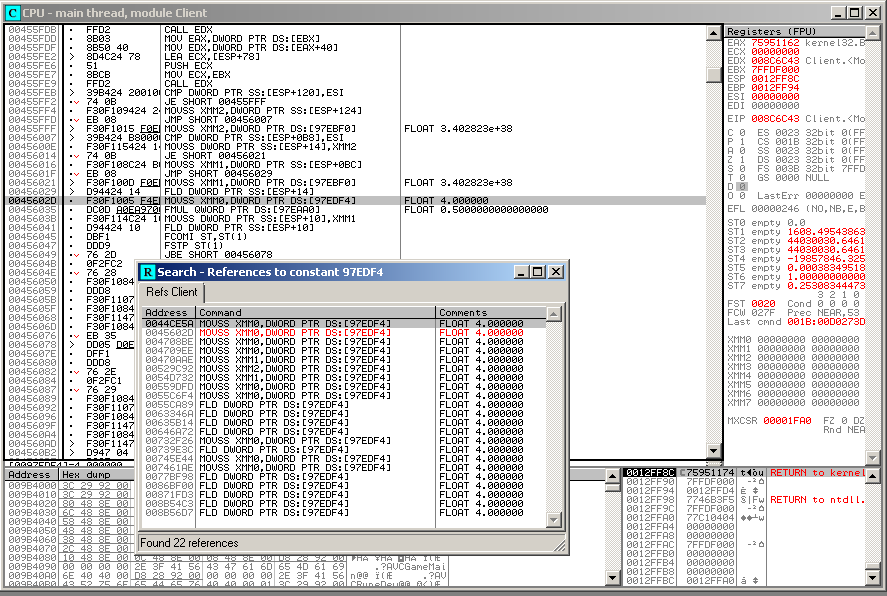
Task: Sort references by Address column header
Action: [168, 313]
